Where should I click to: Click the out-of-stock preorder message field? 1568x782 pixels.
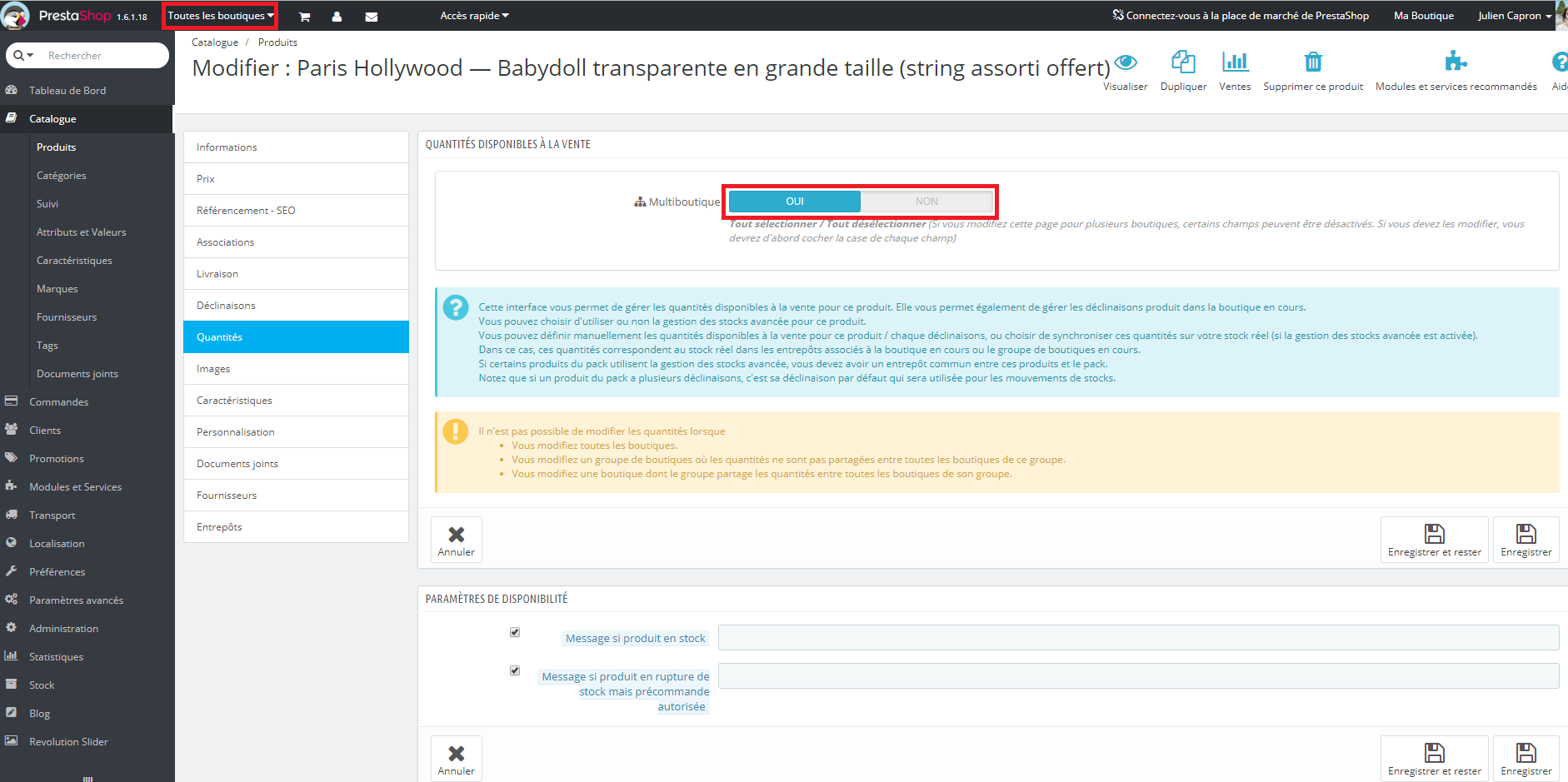[1138, 676]
